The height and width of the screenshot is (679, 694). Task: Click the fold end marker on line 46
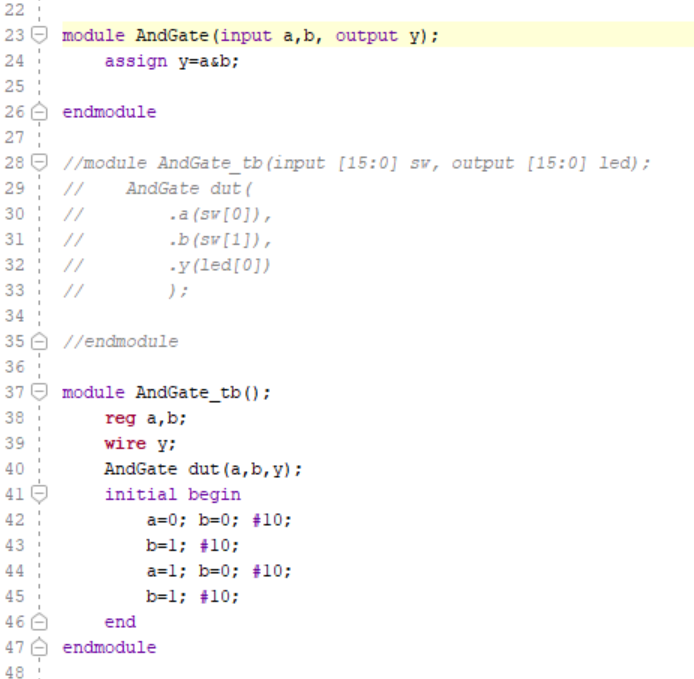point(40,621)
